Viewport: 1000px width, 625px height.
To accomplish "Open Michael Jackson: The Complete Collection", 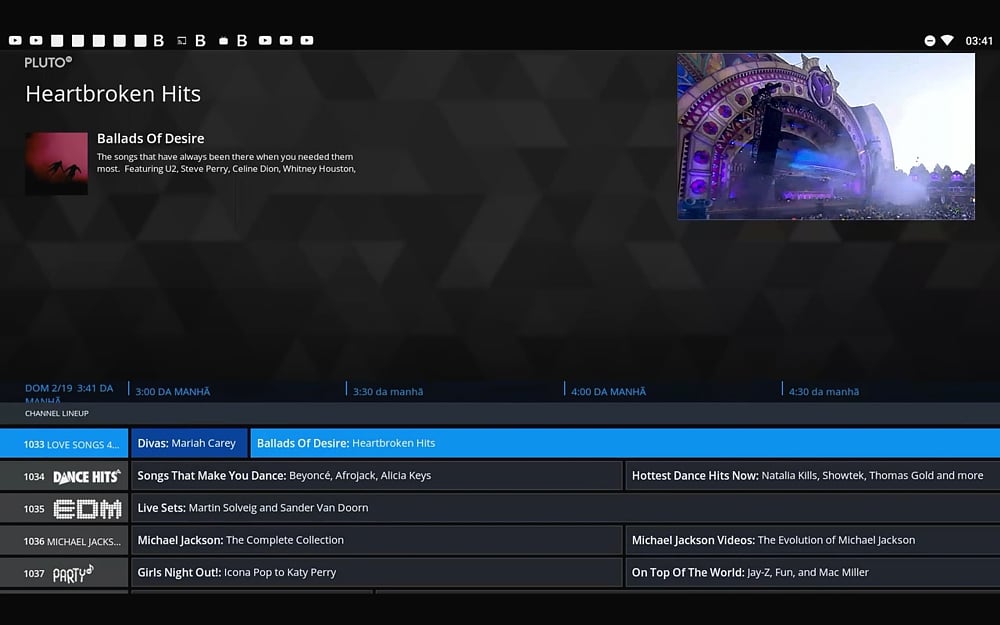I will coord(376,540).
